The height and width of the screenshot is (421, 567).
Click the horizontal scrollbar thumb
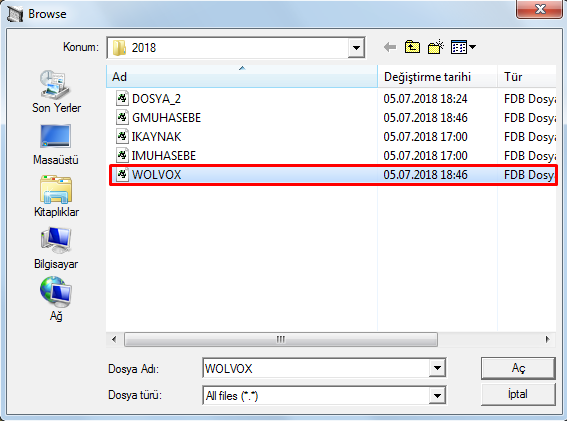point(281,339)
